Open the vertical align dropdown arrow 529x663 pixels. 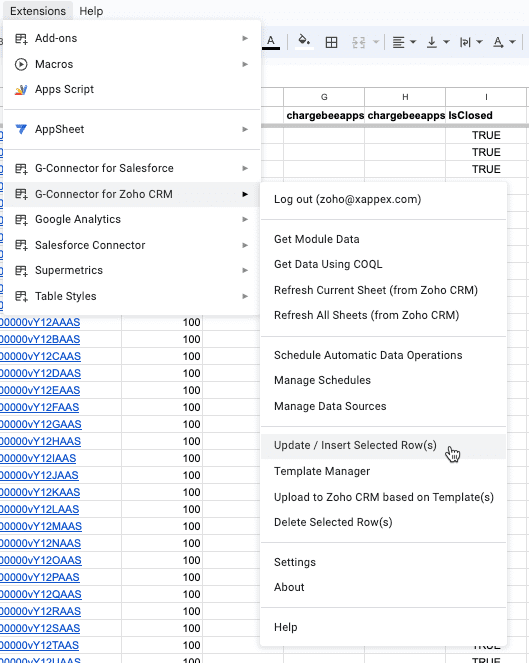[446, 42]
